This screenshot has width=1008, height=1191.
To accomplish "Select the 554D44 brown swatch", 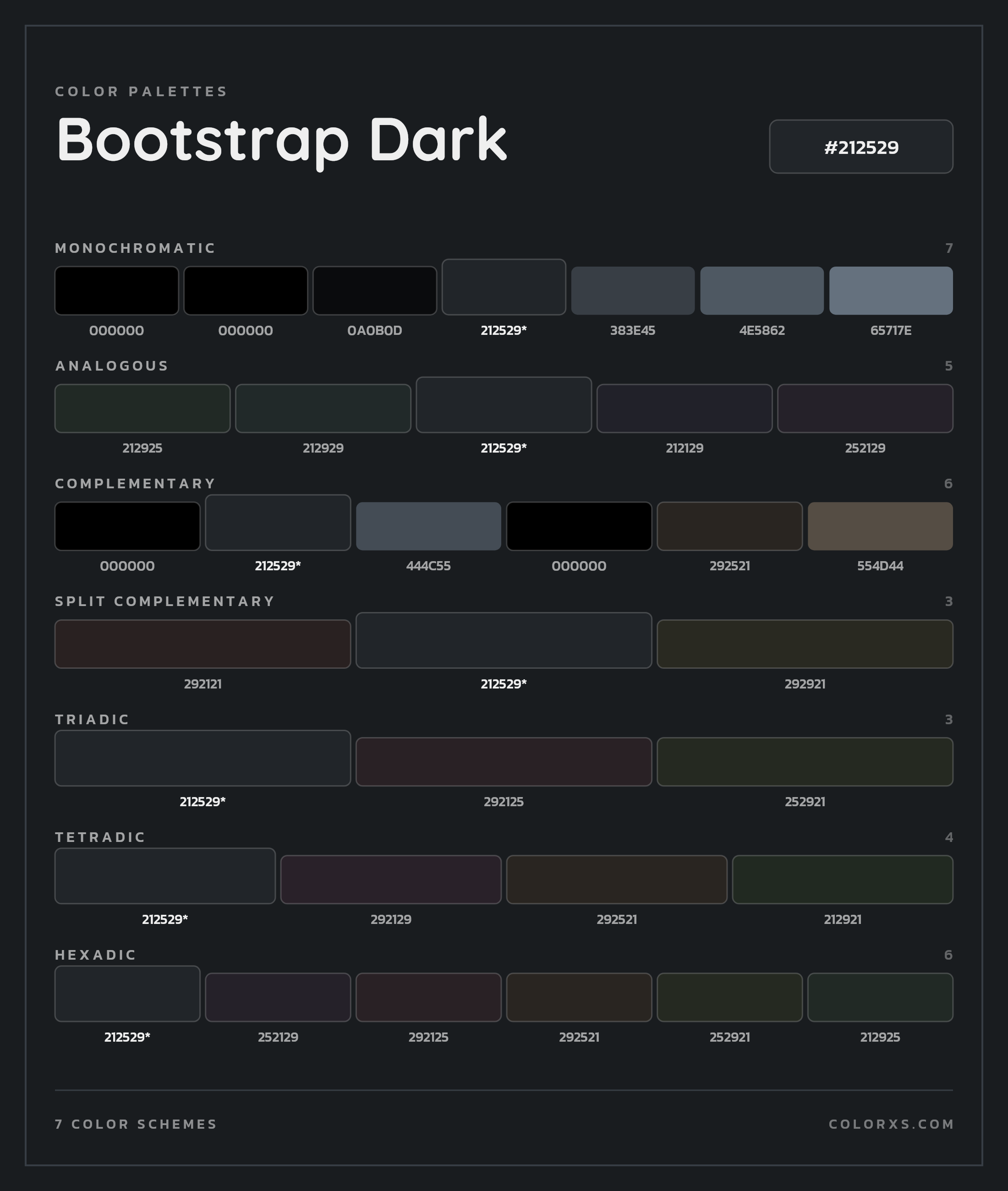I will point(881,526).
